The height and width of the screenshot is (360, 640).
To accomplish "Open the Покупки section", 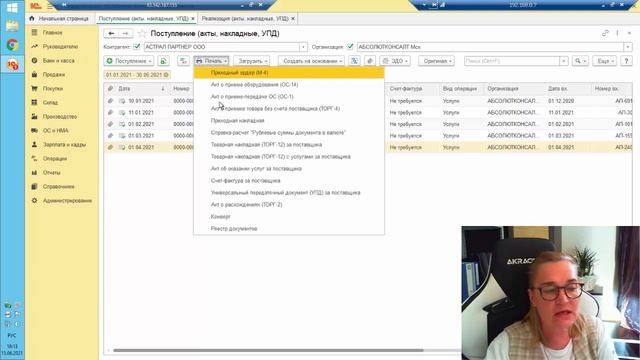I will 53,89.
